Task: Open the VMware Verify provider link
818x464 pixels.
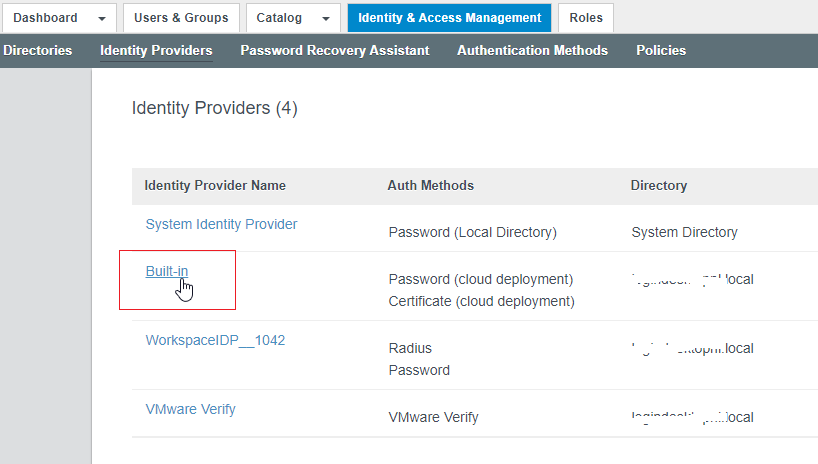Action: coord(190,409)
